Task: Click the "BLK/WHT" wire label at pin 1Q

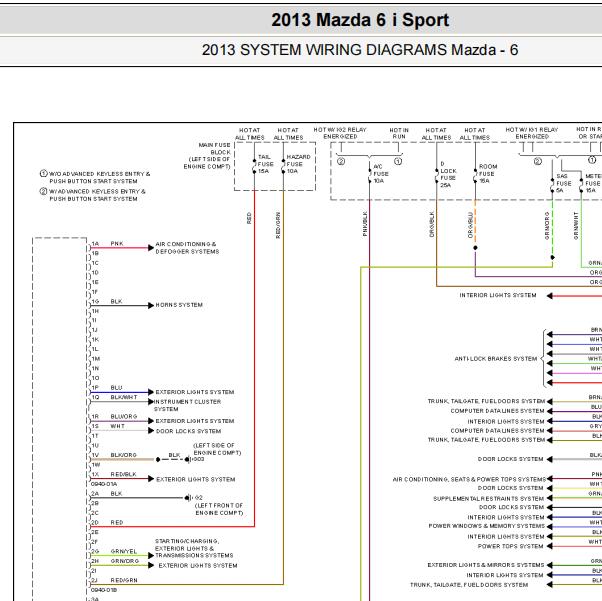Action: point(124,397)
